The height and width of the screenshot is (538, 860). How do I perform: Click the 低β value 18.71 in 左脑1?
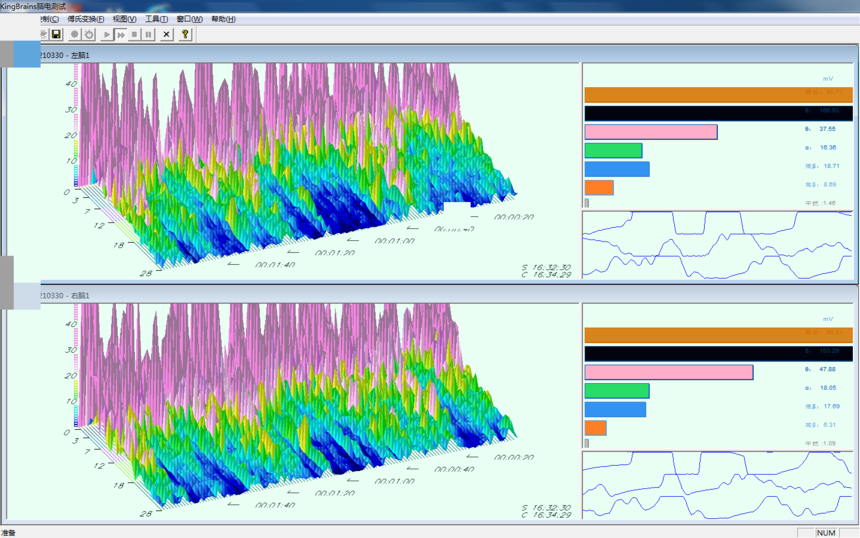click(831, 166)
